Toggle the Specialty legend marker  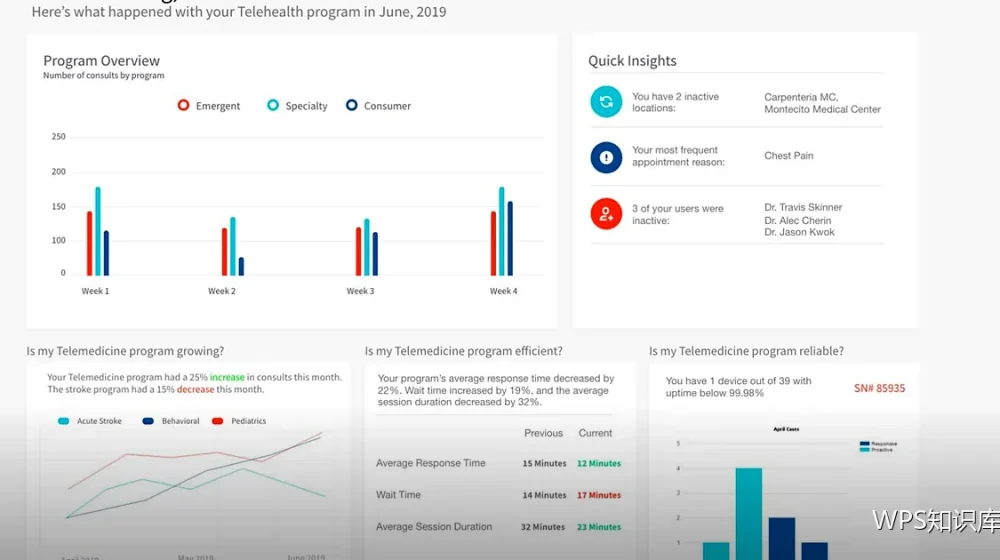click(x=273, y=105)
